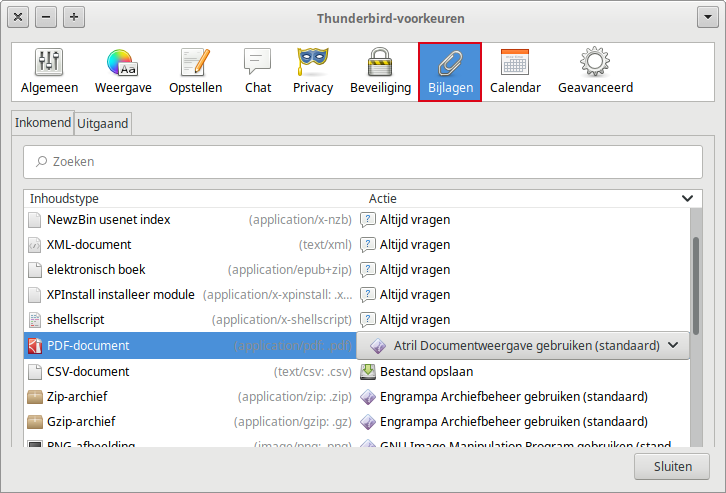The width and height of the screenshot is (726, 493).
Task: Open the Algemeen preferences pane
Action: (49, 72)
